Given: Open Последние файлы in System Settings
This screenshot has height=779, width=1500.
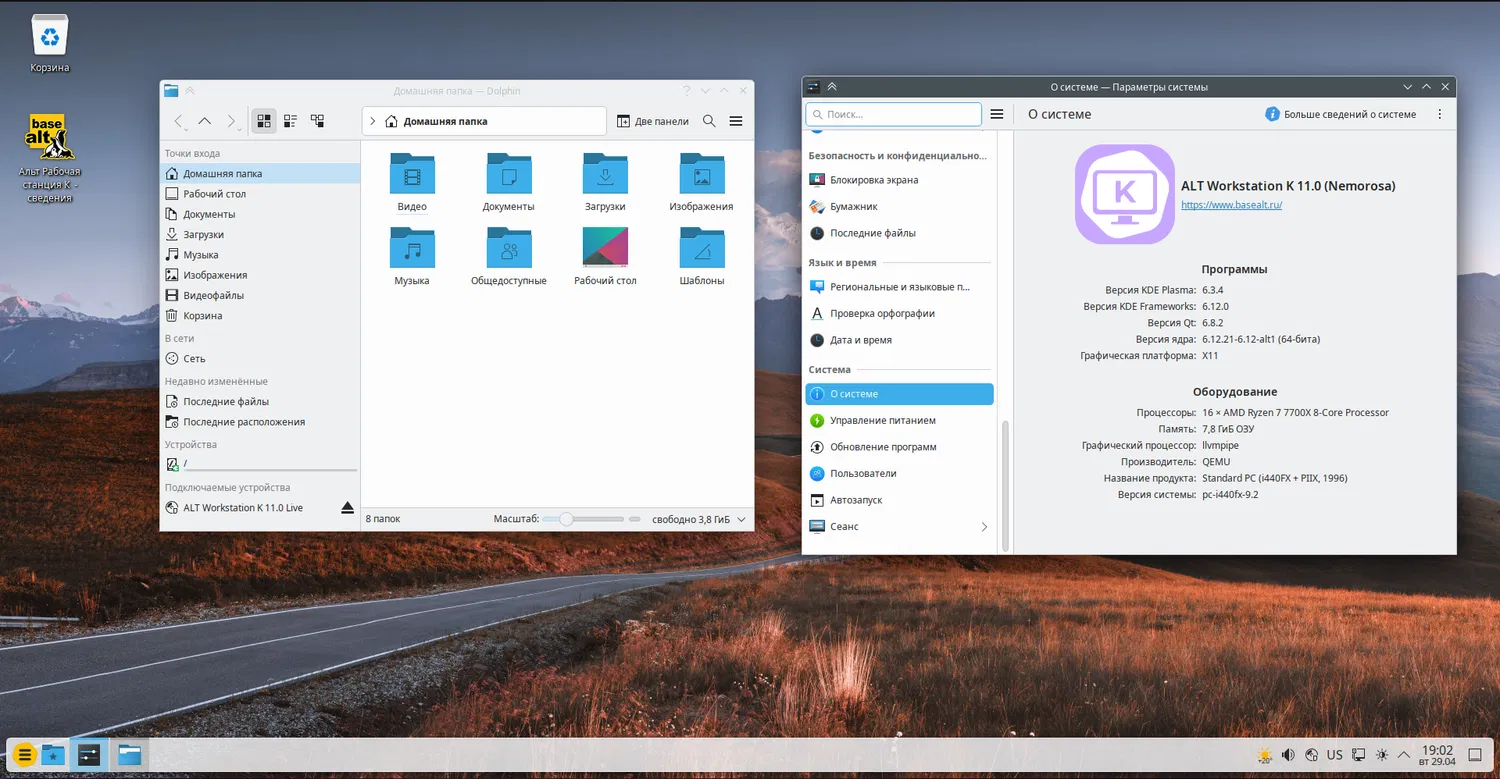Looking at the screenshot, I should [x=899, y=233].
